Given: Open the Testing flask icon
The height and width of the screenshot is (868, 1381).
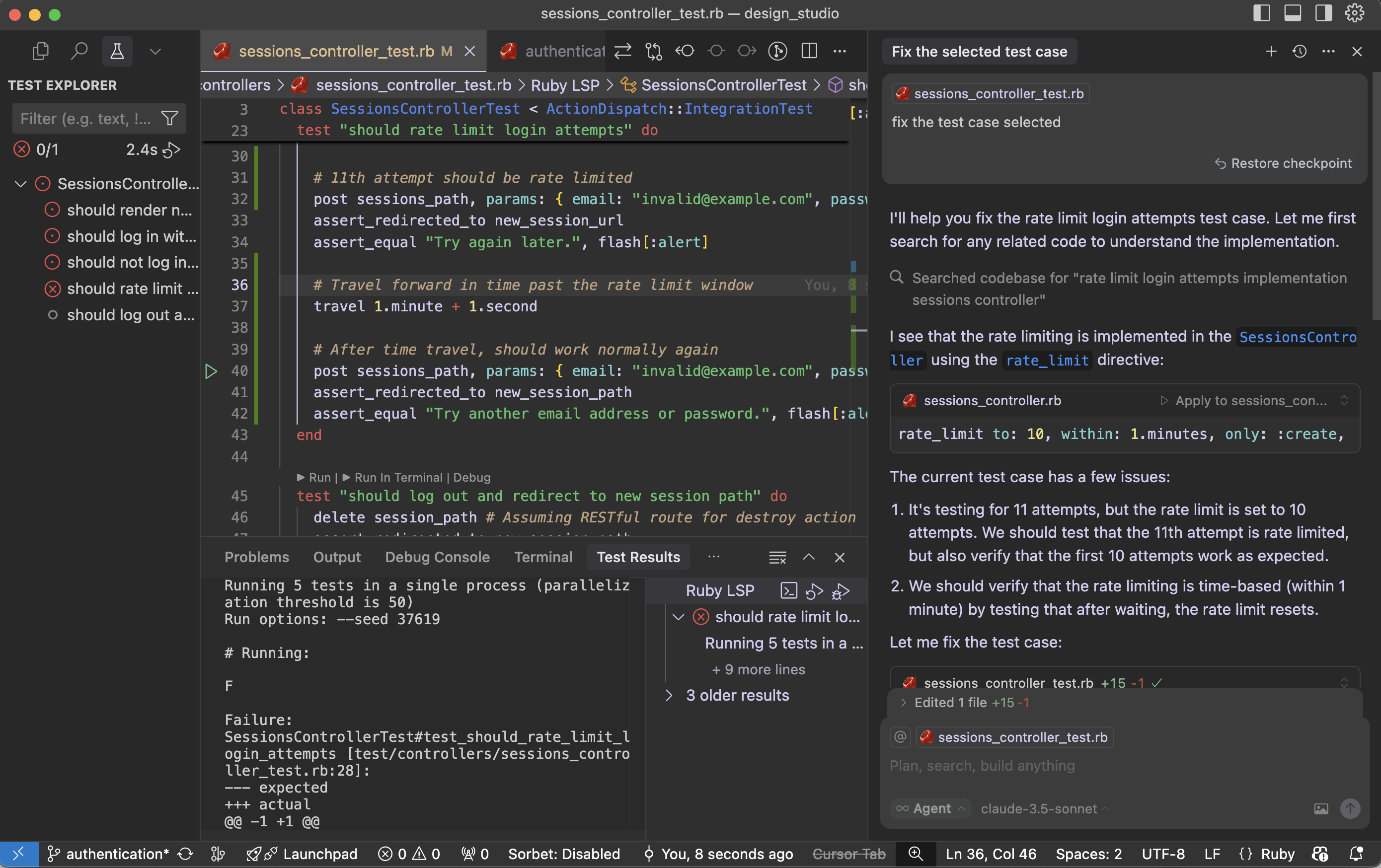Looking at the screenshot, I should (x=117, y=51).
